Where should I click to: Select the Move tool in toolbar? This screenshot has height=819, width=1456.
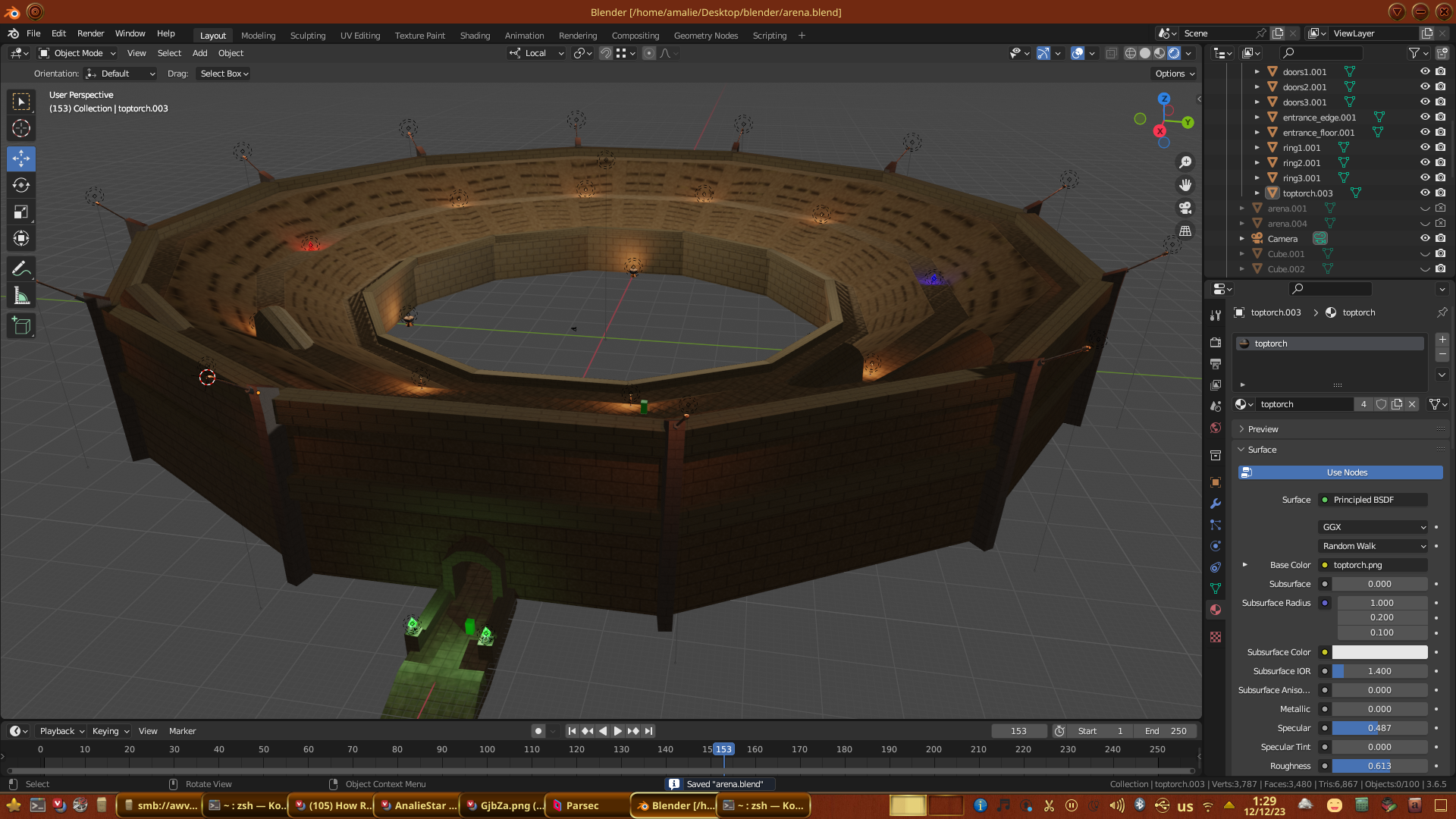click(21, 158)
